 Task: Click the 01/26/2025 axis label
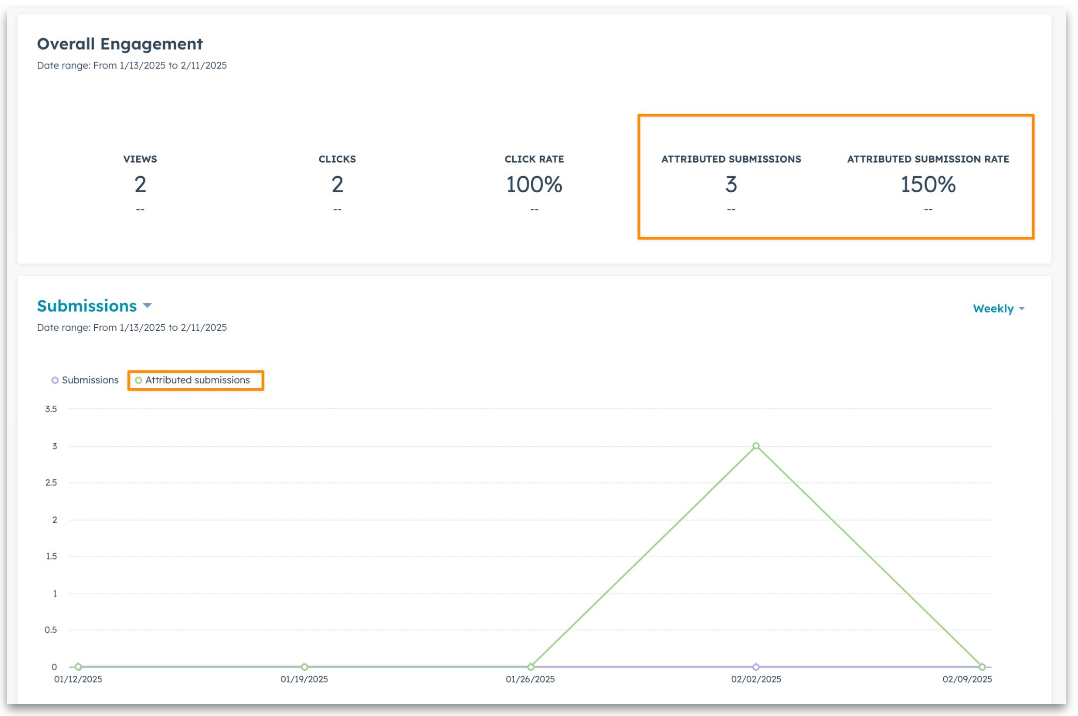529,678
